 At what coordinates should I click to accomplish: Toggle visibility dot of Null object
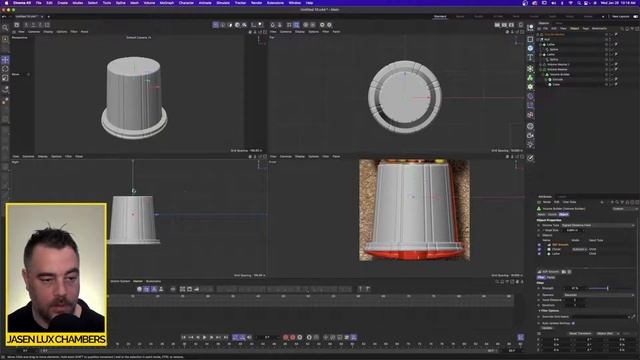click(607, 40)
